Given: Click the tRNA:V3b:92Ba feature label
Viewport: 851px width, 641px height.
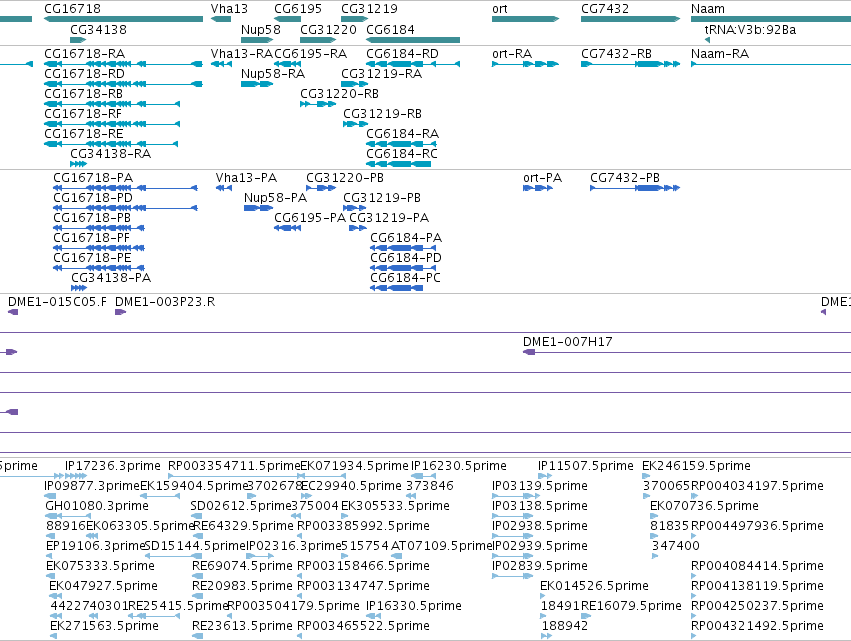Looking at the screenshot, I should click(750, 29).
